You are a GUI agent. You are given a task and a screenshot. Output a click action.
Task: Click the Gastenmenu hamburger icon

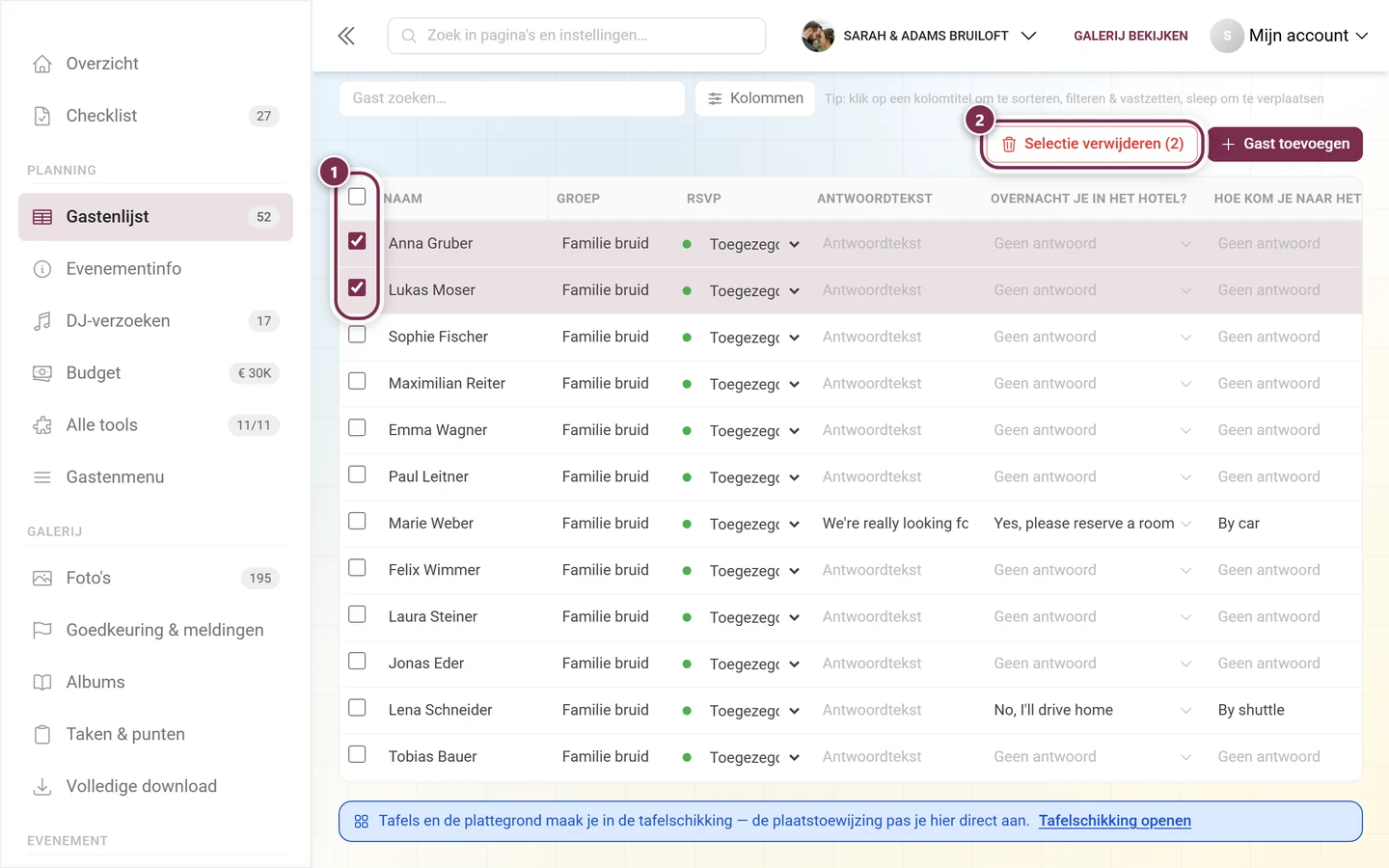(x=42, y=477)
